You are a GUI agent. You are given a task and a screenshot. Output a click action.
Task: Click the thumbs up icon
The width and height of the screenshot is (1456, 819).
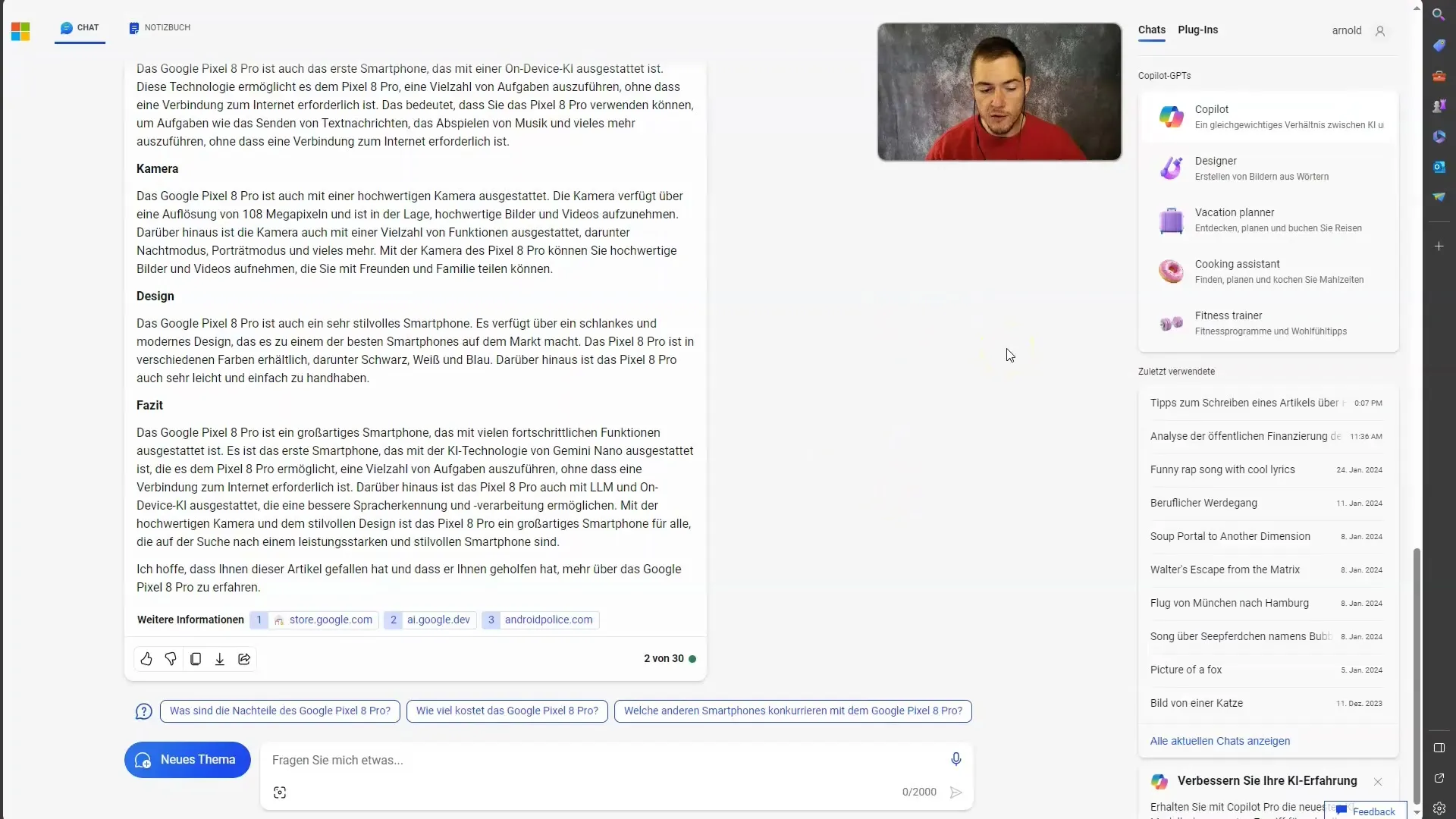[146, 658]
